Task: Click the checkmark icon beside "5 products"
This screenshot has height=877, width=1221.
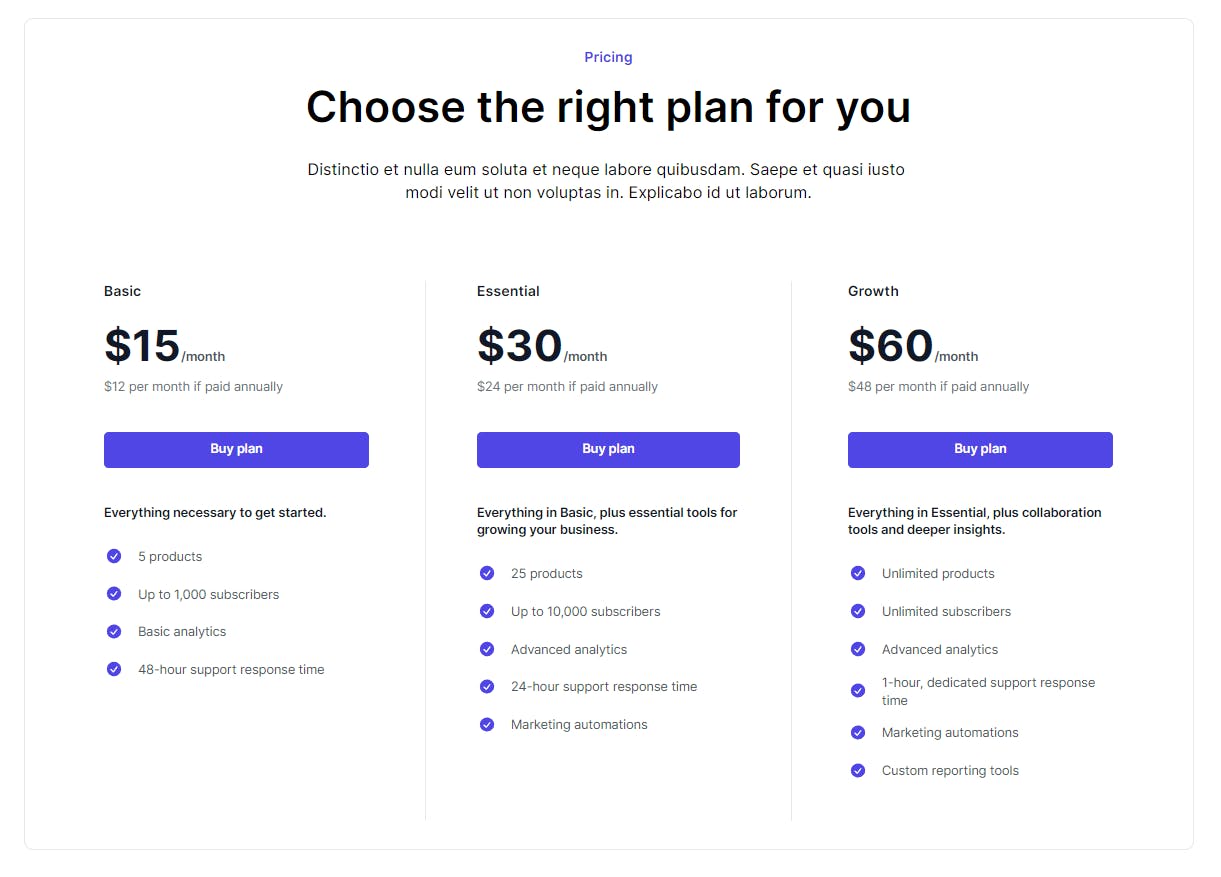Action: coord(114,556)
